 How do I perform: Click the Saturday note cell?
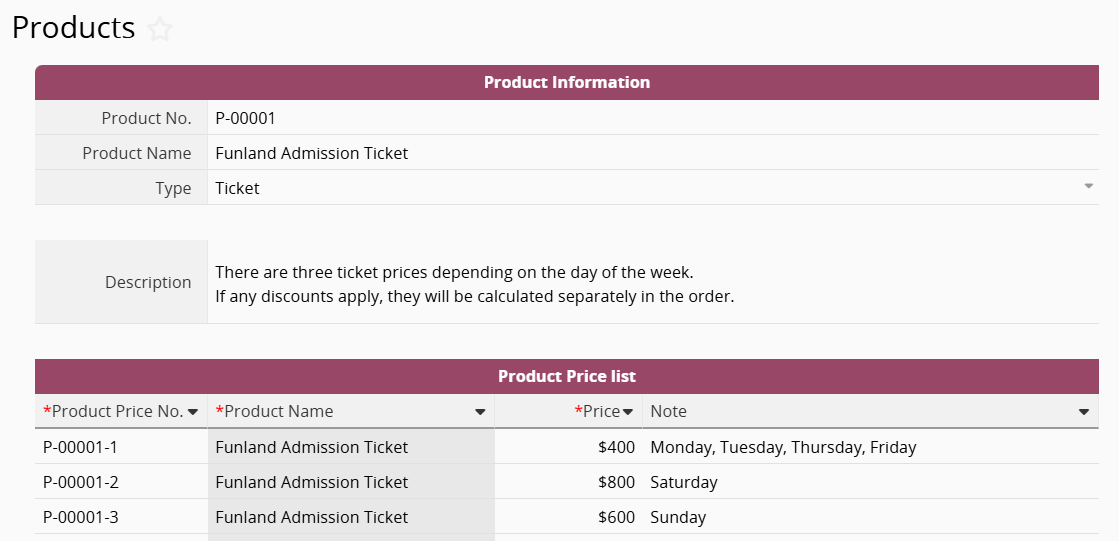click(684, 482)
